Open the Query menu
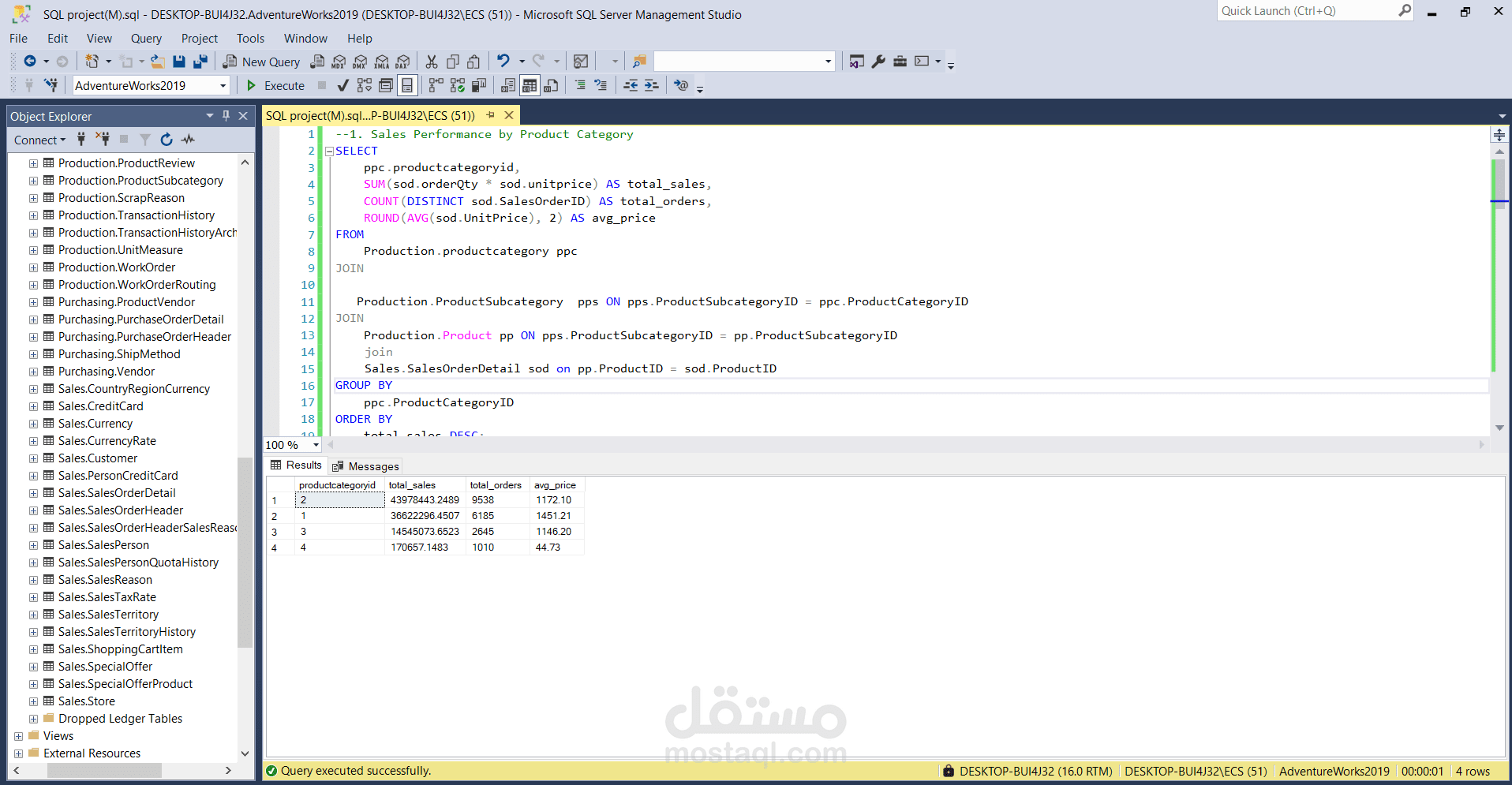Image resolution: width=1512 pixels, height=785 pixels. click(x=146, y=38)
